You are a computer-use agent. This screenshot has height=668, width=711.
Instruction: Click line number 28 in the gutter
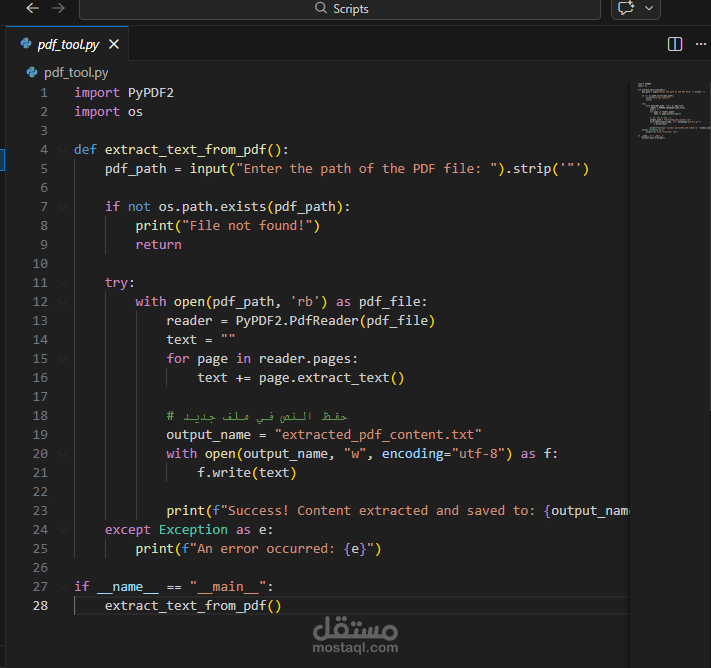tap(40, 606)
